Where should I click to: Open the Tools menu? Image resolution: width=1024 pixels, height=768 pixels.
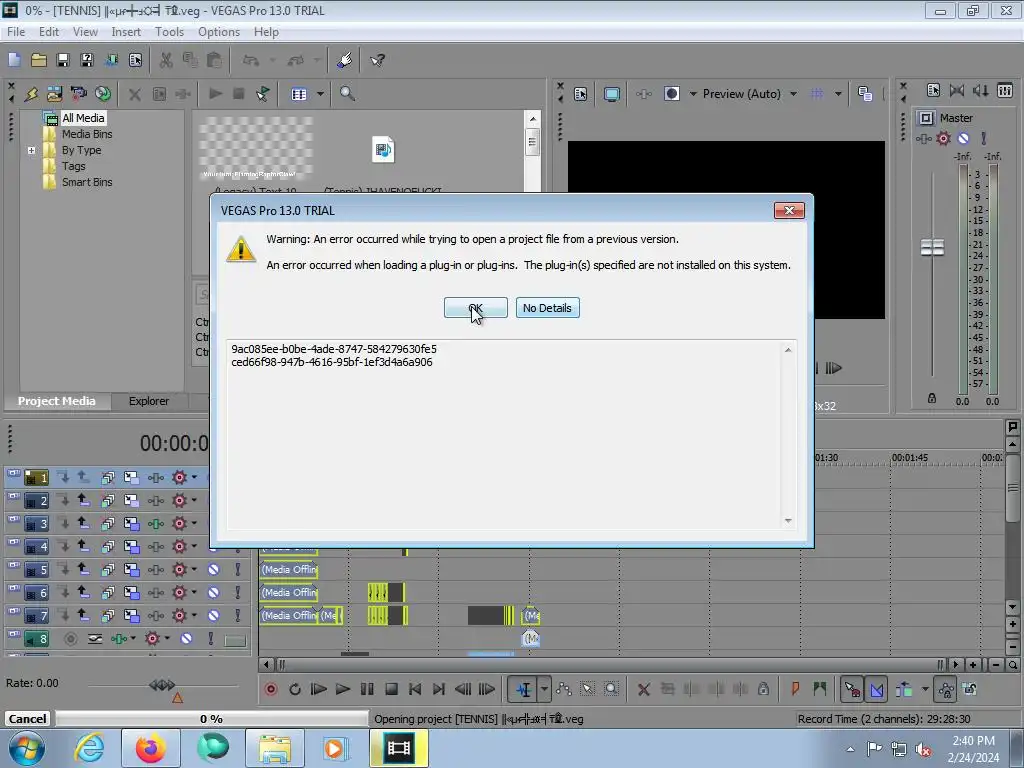point(169,31)
